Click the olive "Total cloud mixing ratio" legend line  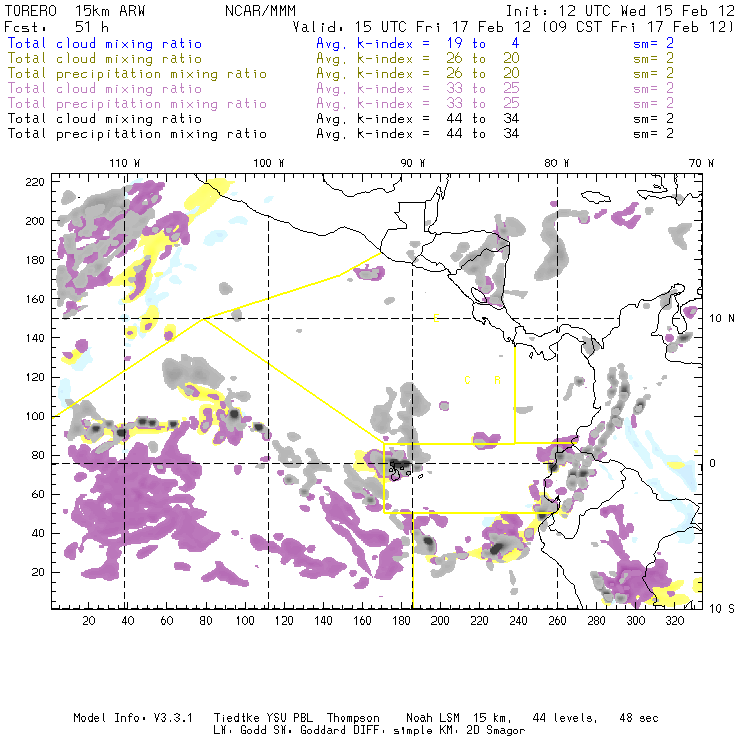pyautogui.click(x=105, y=59)
